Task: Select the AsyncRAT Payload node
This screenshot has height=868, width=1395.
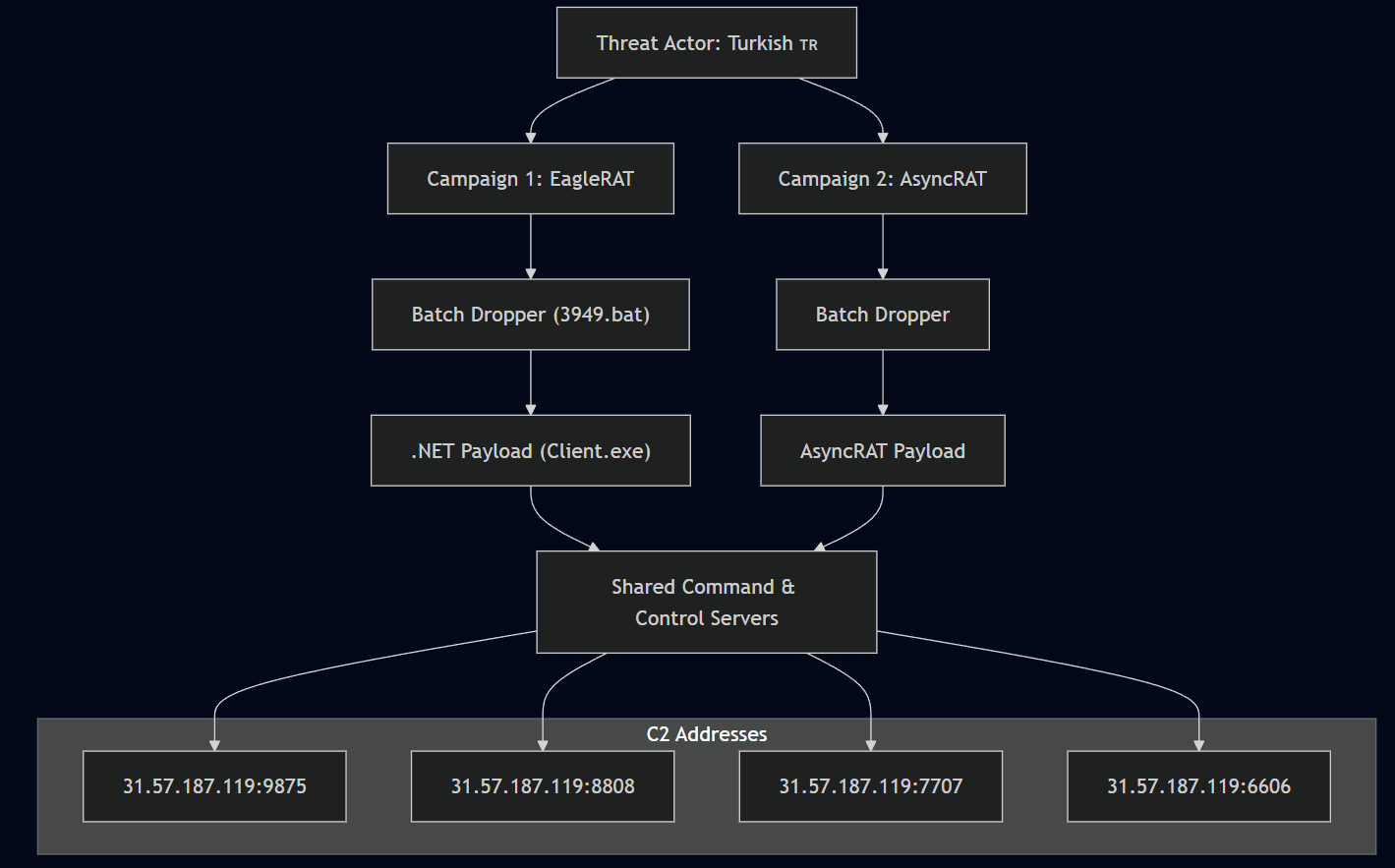Action: point(882,450)
